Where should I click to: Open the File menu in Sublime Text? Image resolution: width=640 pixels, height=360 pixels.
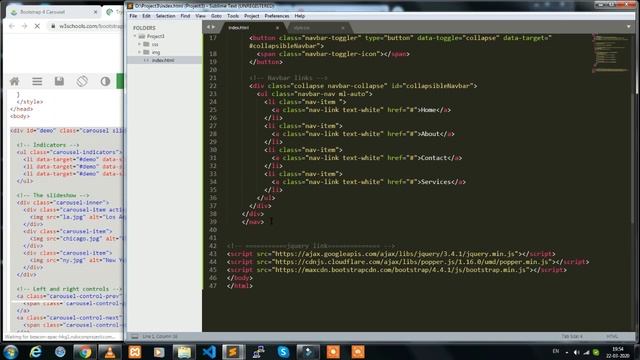point(133,16)
